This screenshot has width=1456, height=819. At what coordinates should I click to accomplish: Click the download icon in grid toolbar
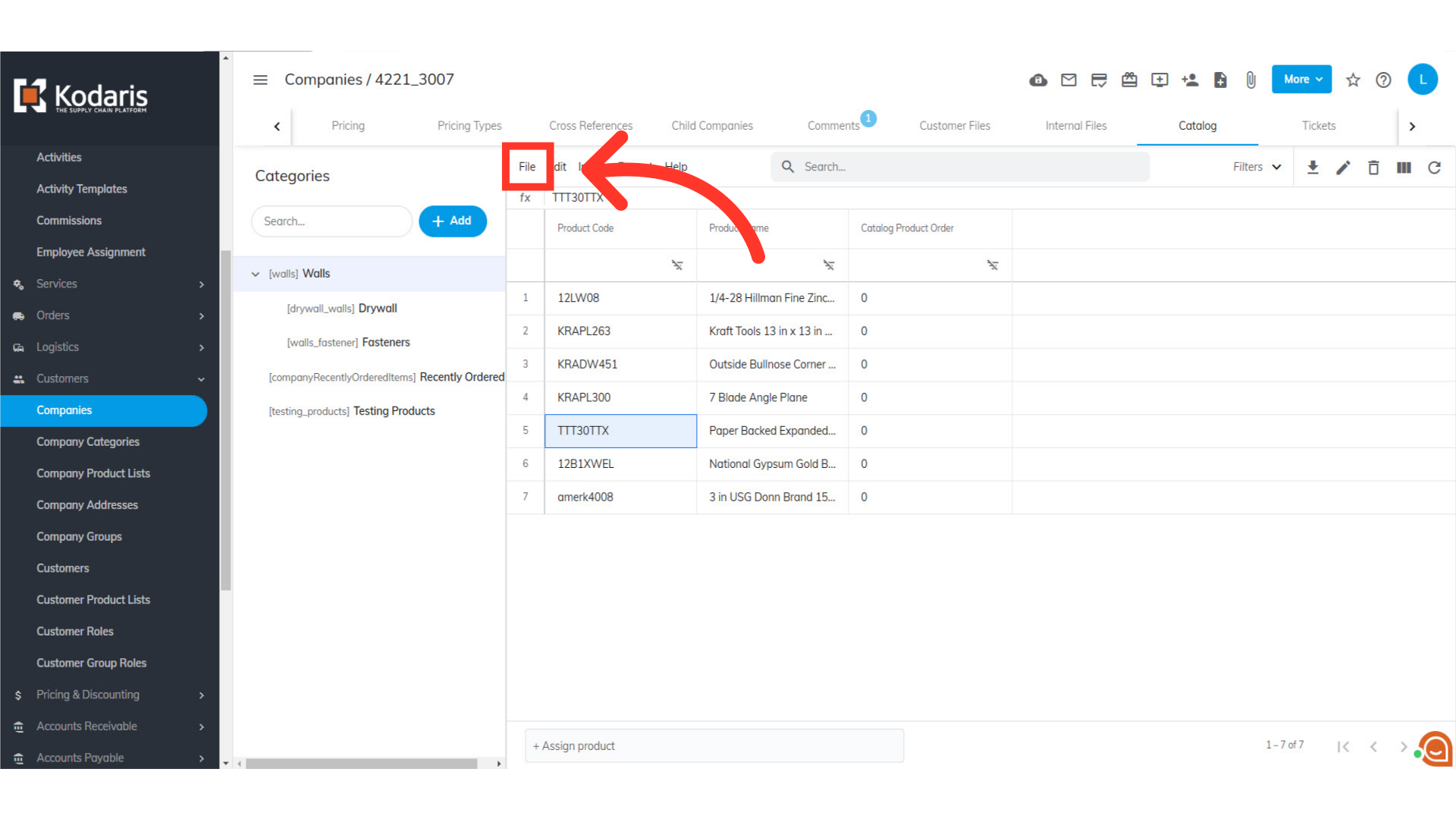[1313, 168]
